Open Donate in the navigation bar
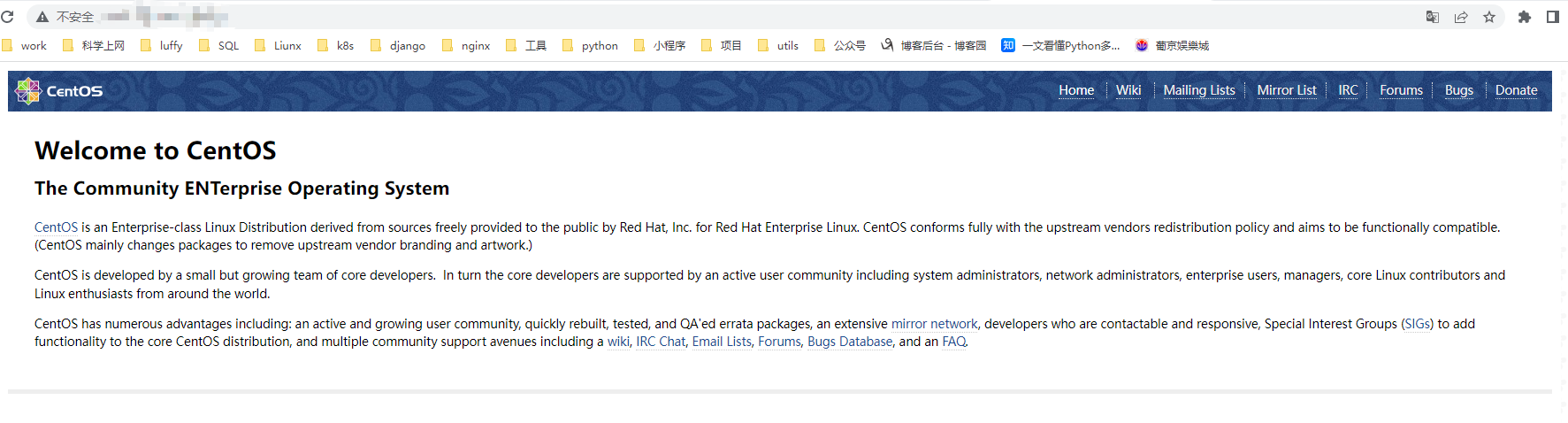1568x423 pixels. 1516,90
